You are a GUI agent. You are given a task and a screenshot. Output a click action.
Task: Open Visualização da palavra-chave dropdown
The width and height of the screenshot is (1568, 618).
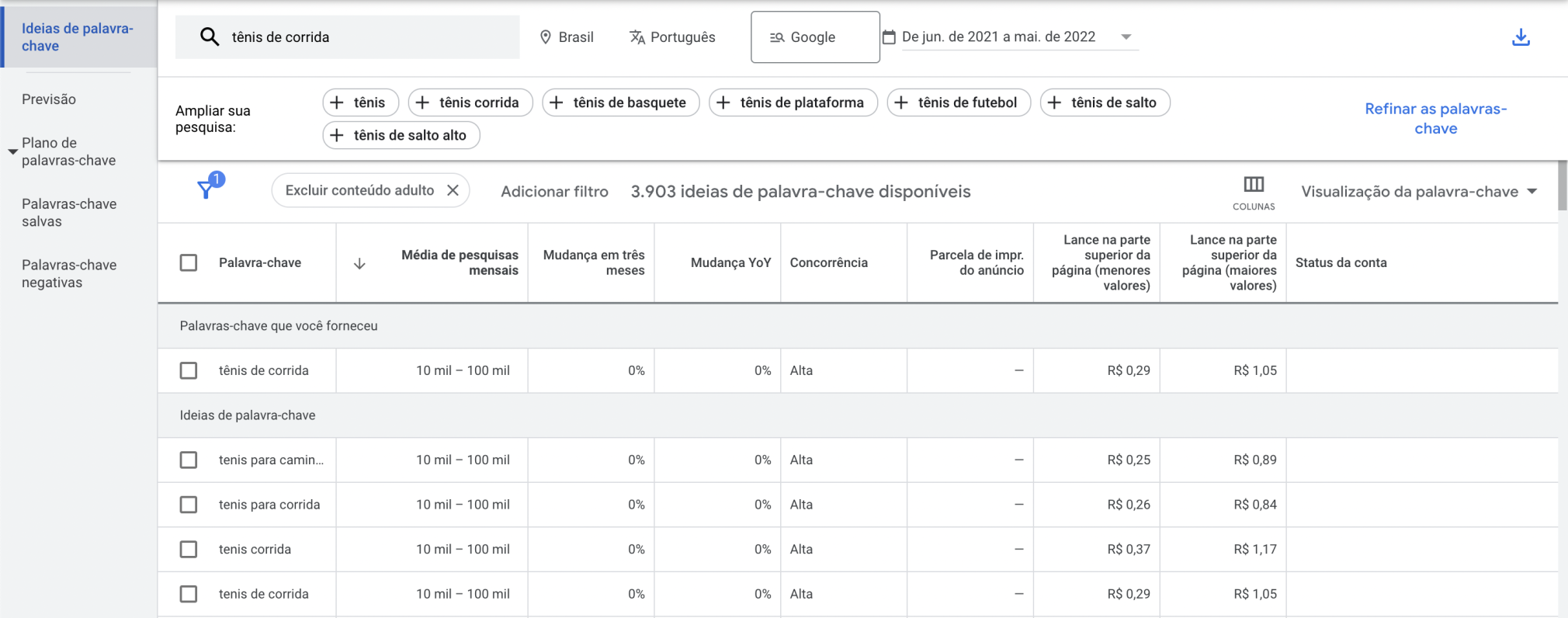[x=1419, y=192]
